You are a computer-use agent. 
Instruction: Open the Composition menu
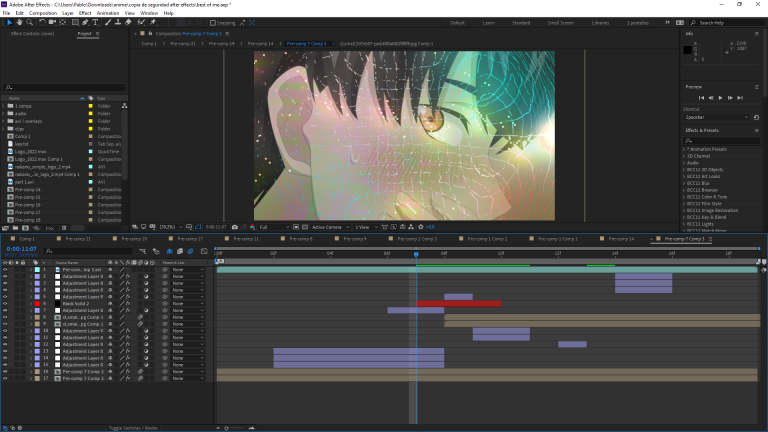tap(43, 13)
